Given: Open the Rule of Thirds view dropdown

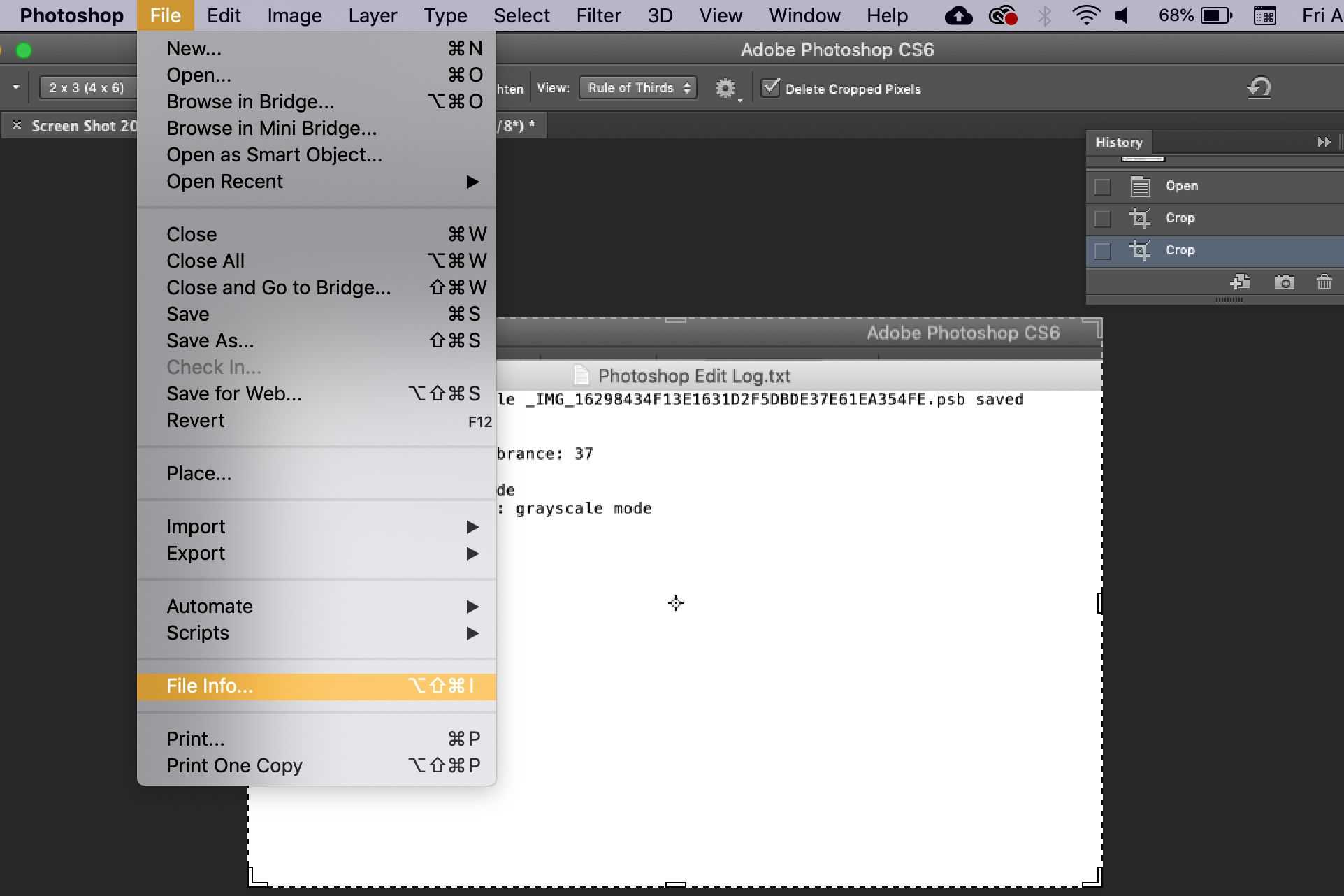Looking at the screenshot, I should click(637, 88).
